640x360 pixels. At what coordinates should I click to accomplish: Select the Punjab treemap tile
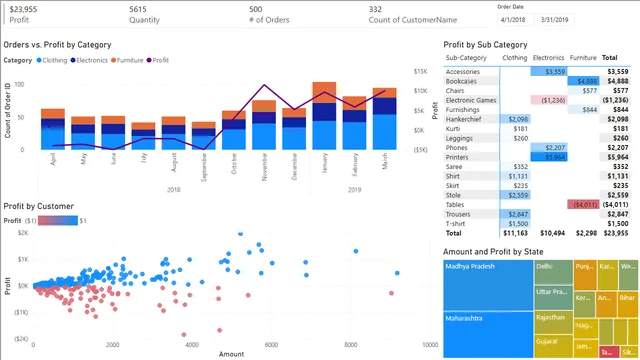585,275
